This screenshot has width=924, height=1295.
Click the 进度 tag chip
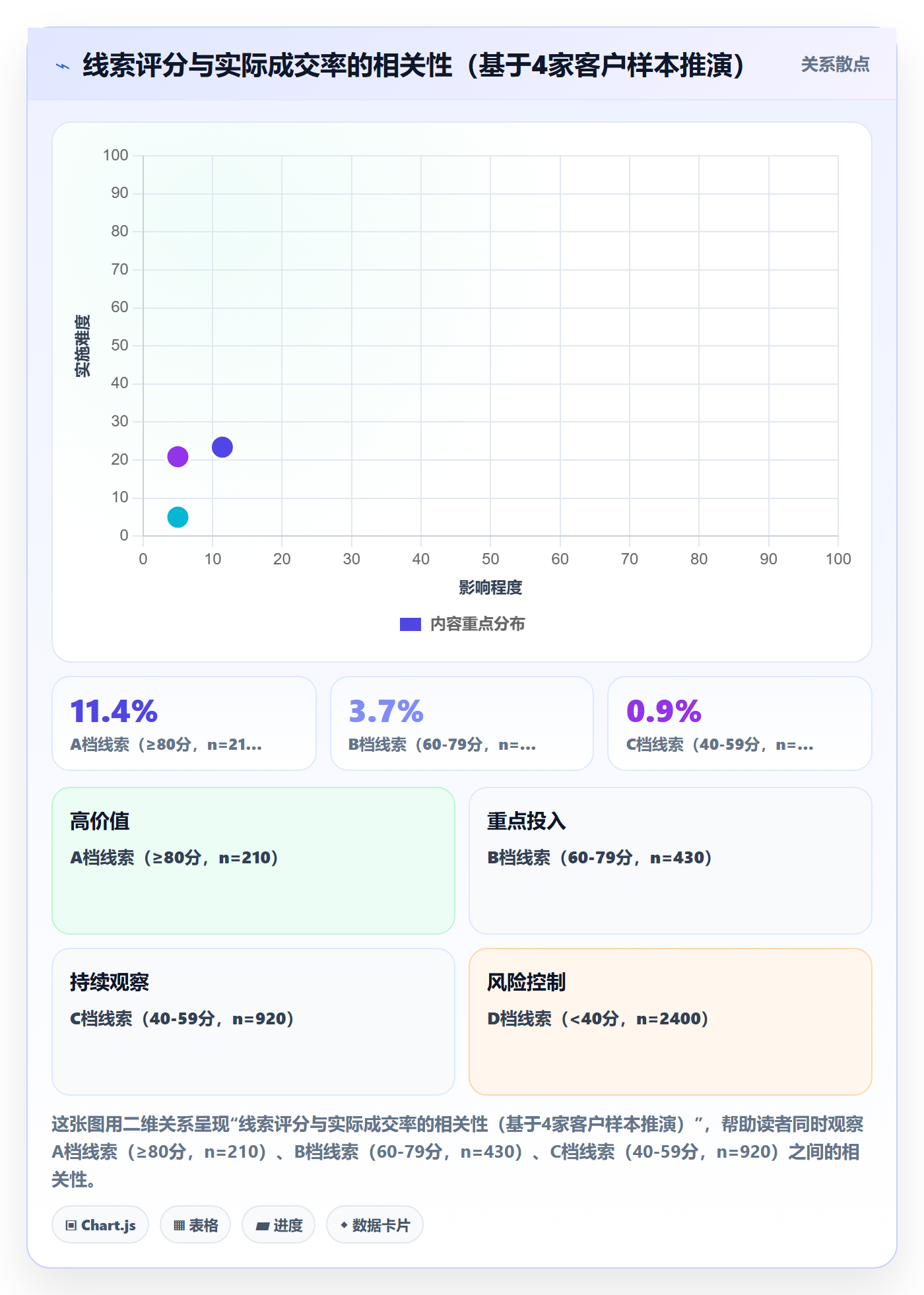pyautogui.click(x=279, y=1225)
